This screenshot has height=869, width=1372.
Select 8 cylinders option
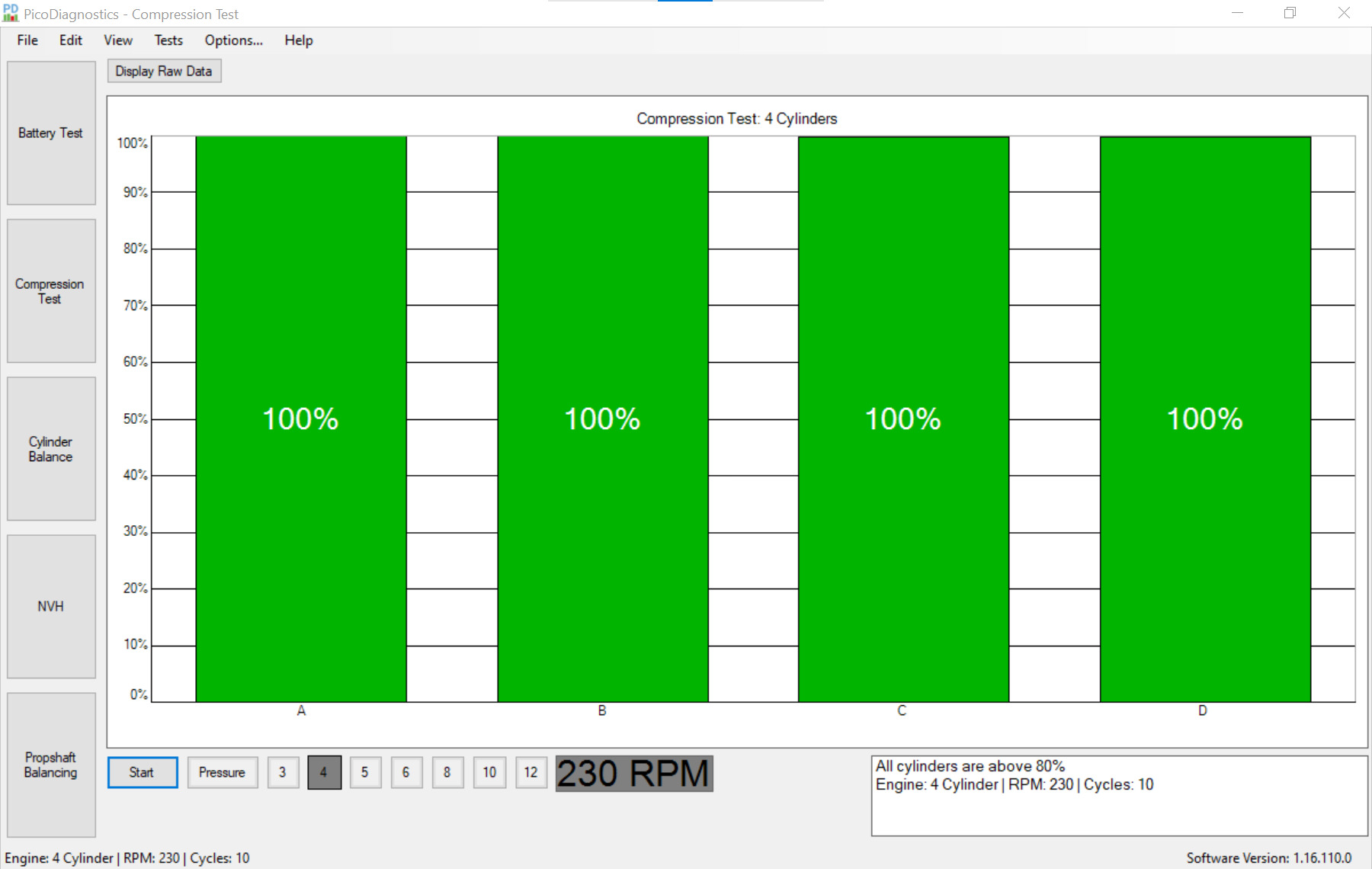click(447, 772)
